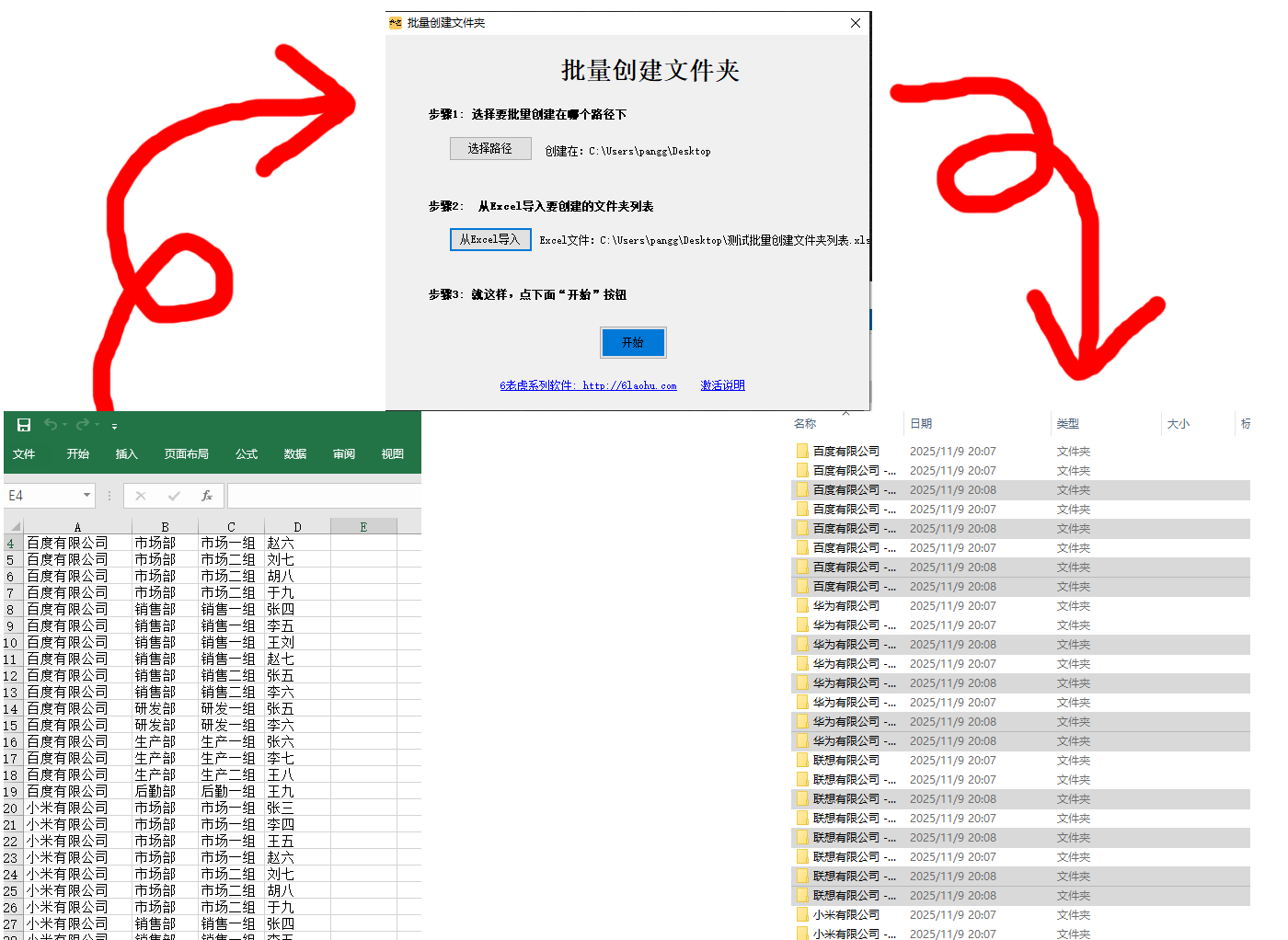
Task: Open the first 百度有限公司 folder in list
Action: (x=845, y=452)
